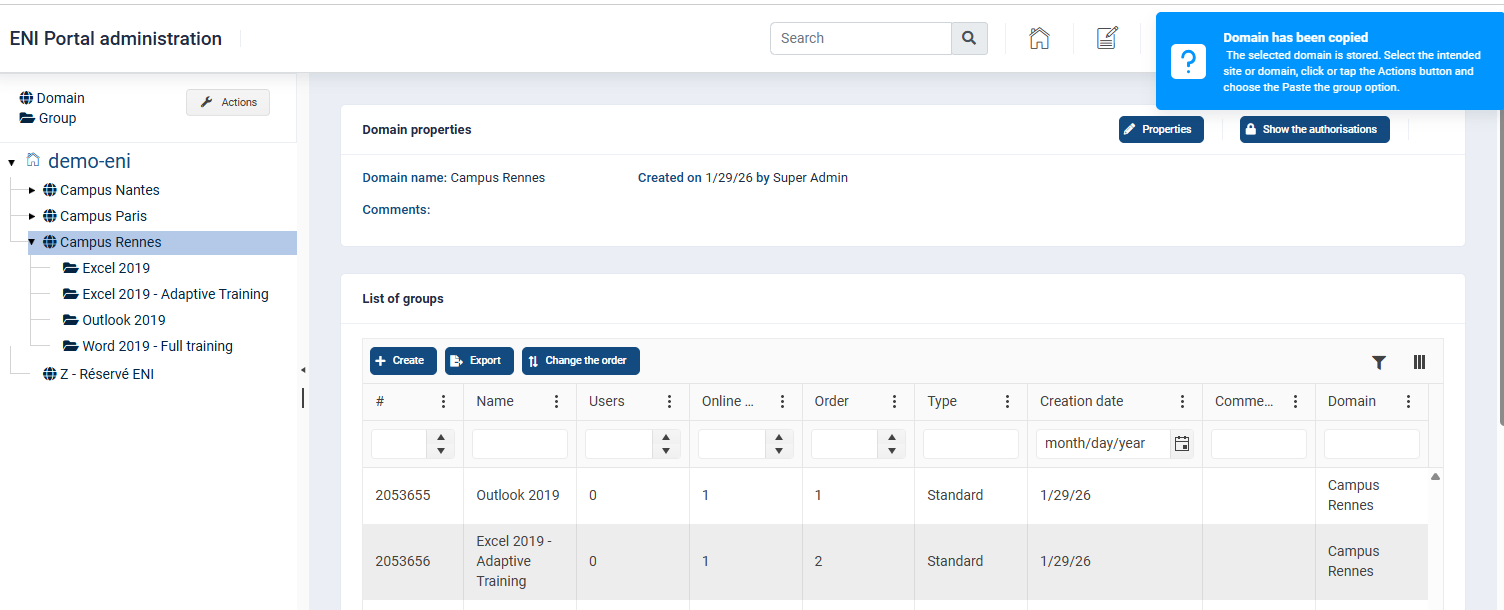Click the Type filter input
This screenshot has height=610, width=1504.
(971, 443)
